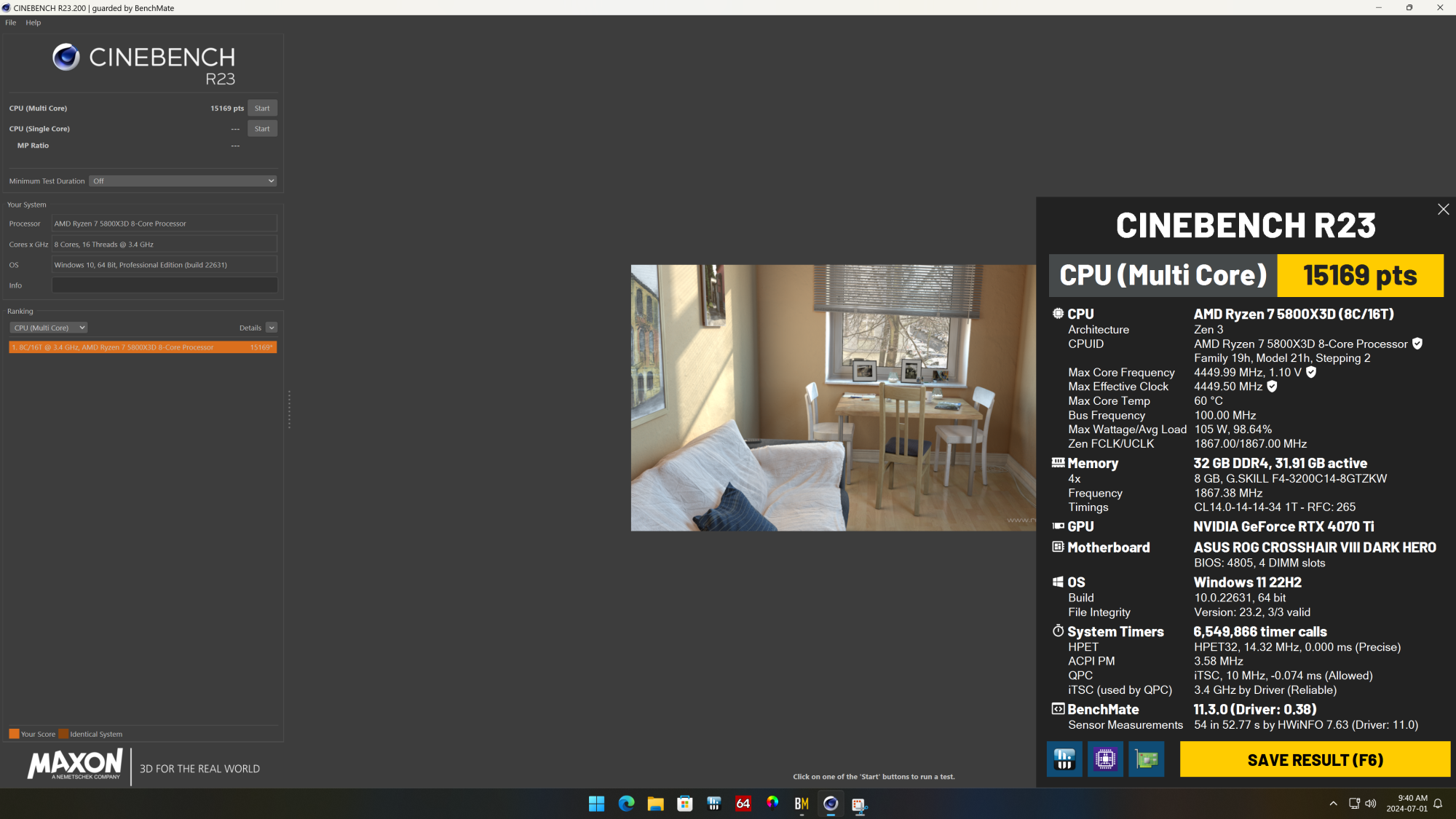Open the HWiNFO taskbar icon
This screenshot has width=1456, height=819.
(713, 803)
